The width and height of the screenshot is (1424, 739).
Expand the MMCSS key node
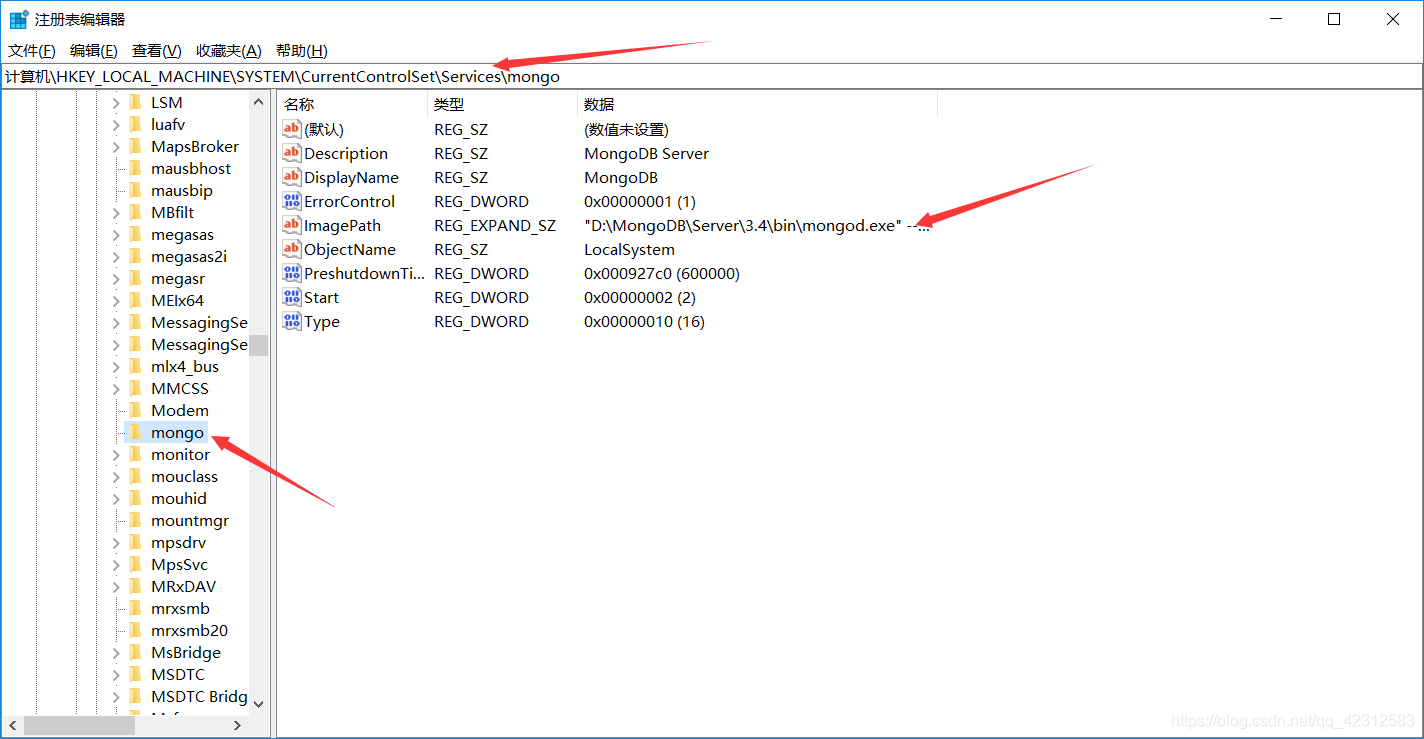point(116,388)
